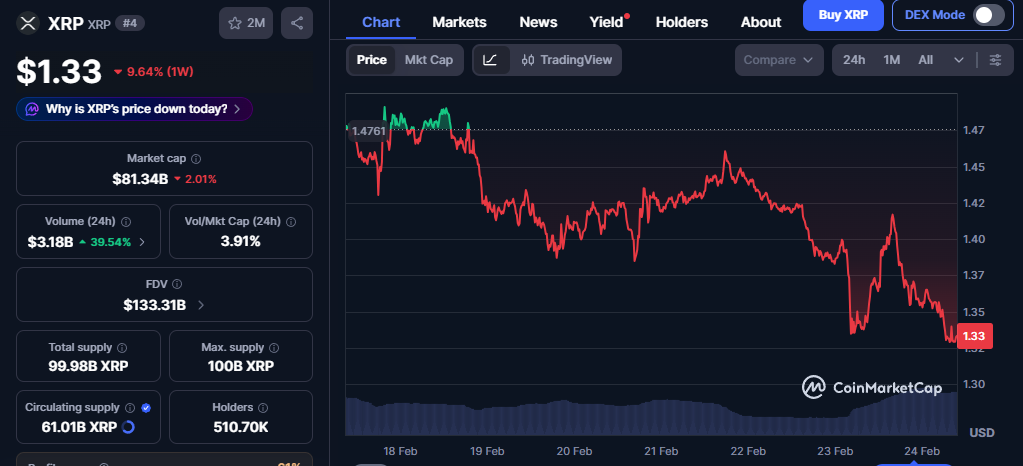
Task: Expand Volume (24h) details arrow
Action: pos(141,242)
